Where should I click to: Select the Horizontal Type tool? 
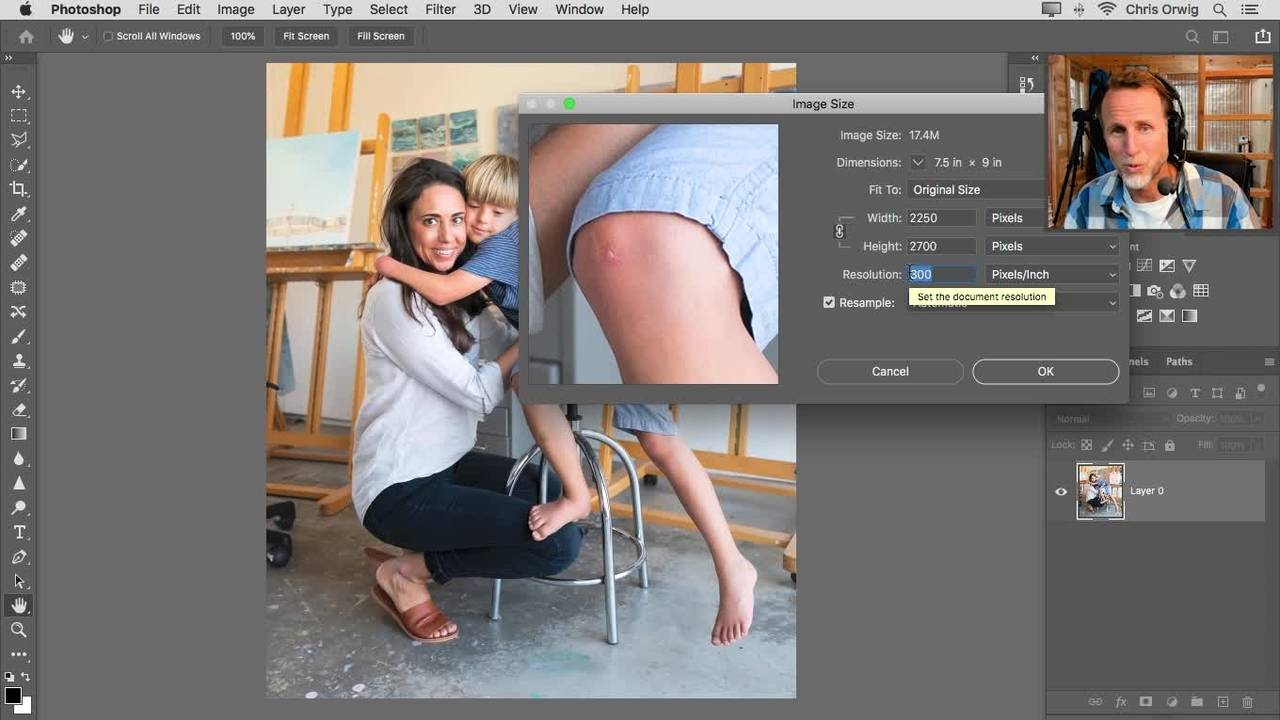(18, 532)
